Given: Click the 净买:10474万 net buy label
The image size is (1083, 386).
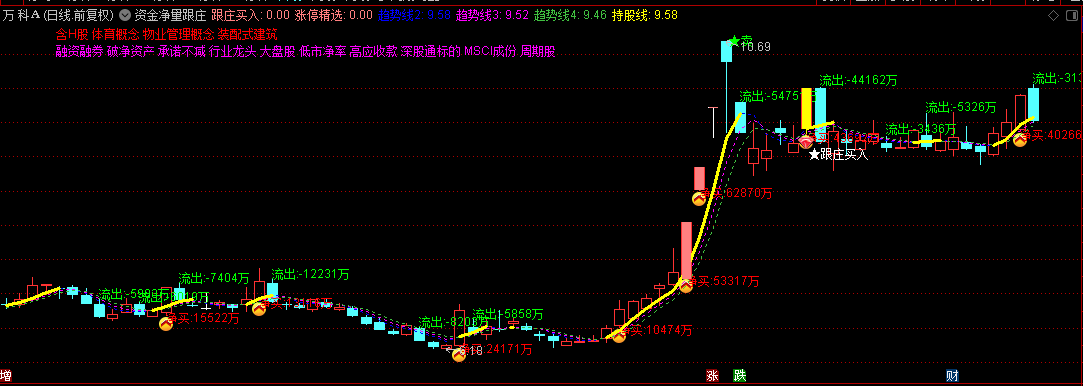Looking at the screenshot, I should 658,331.
